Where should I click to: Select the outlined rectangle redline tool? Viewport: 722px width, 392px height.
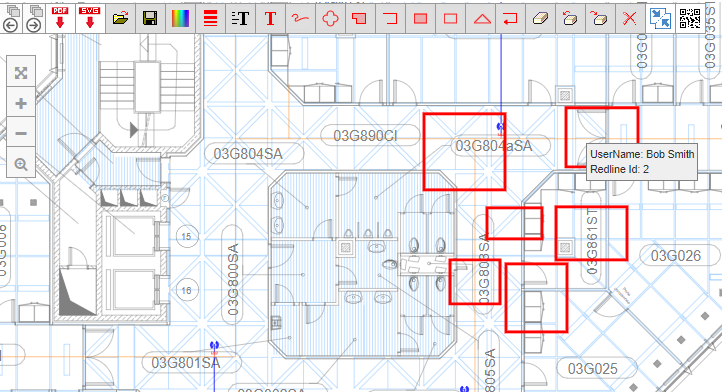click(450, 18)
